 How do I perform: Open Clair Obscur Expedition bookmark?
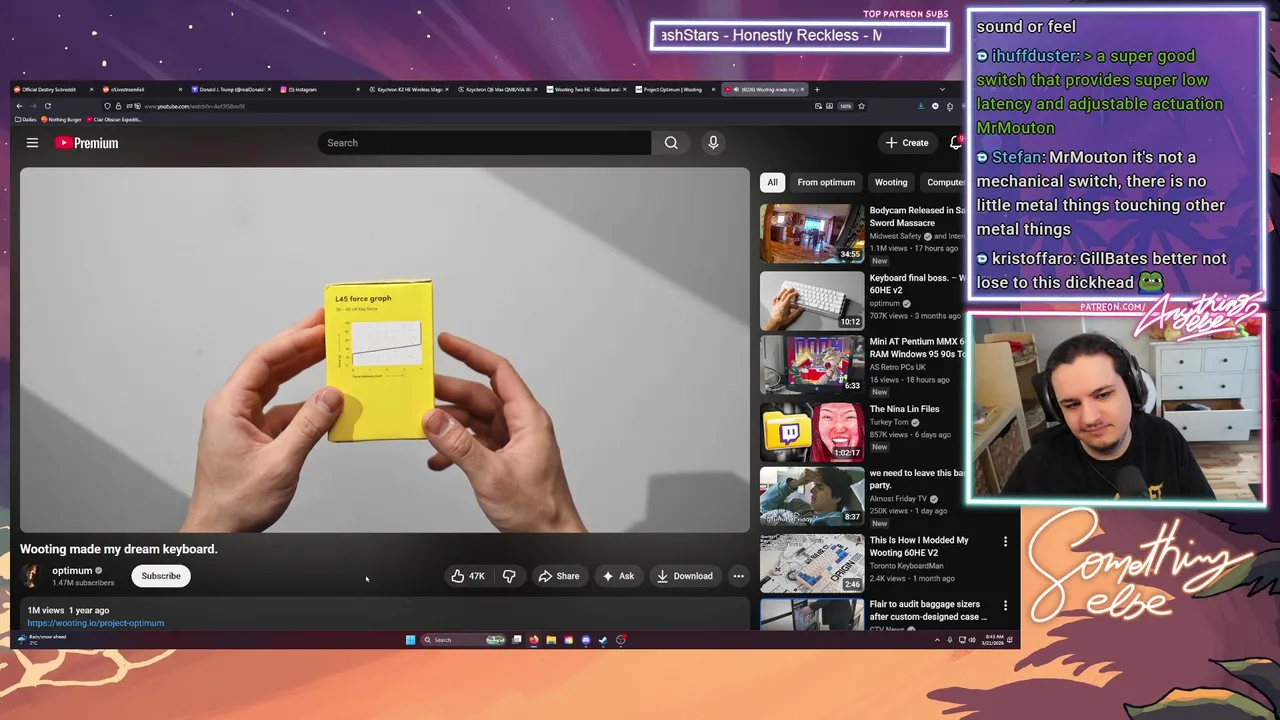115,120
